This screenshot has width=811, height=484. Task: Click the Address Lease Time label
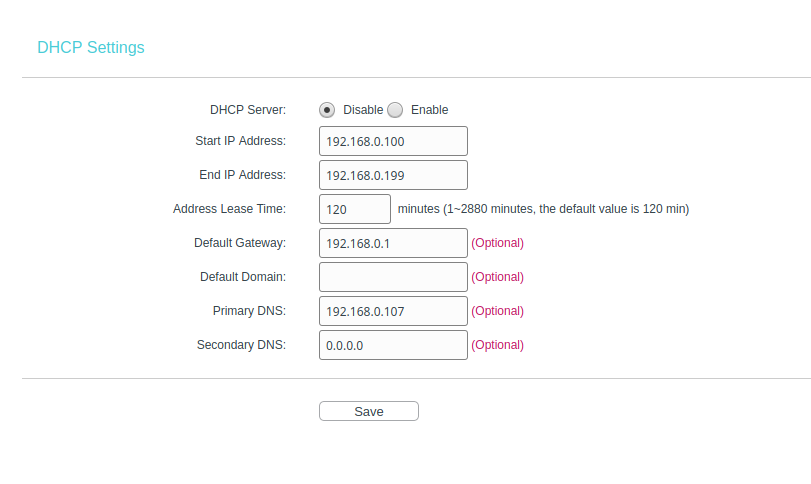point(229,209)
